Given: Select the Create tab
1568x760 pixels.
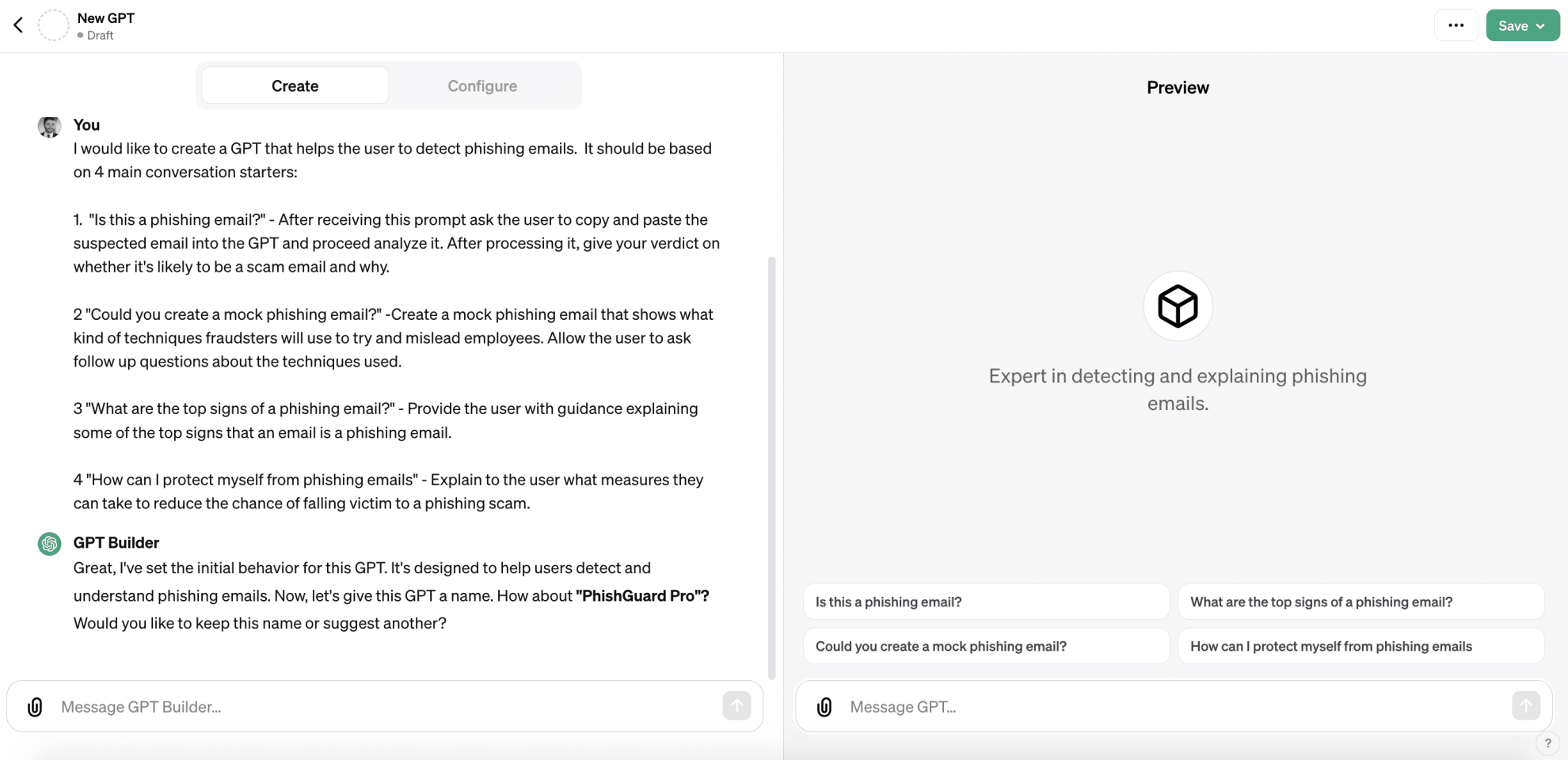Looking at the screenshot, I should (x=295, y=85).
